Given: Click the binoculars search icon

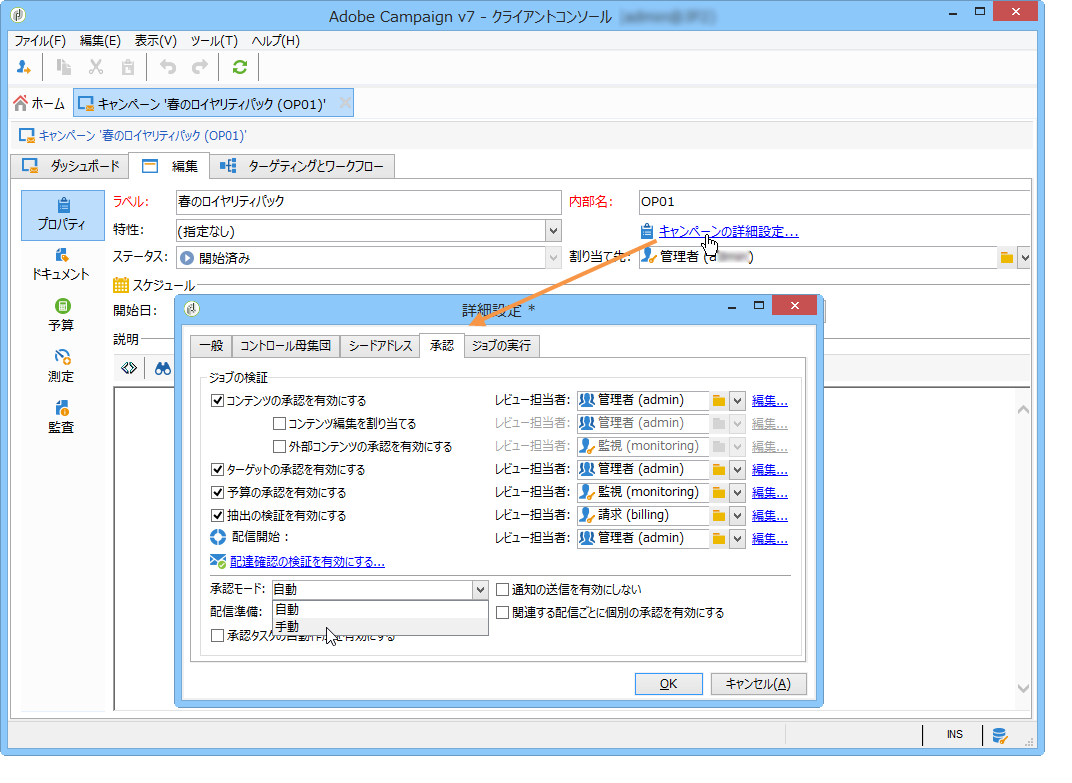Looking at the screenshot, I should click(x=163, y=369).
